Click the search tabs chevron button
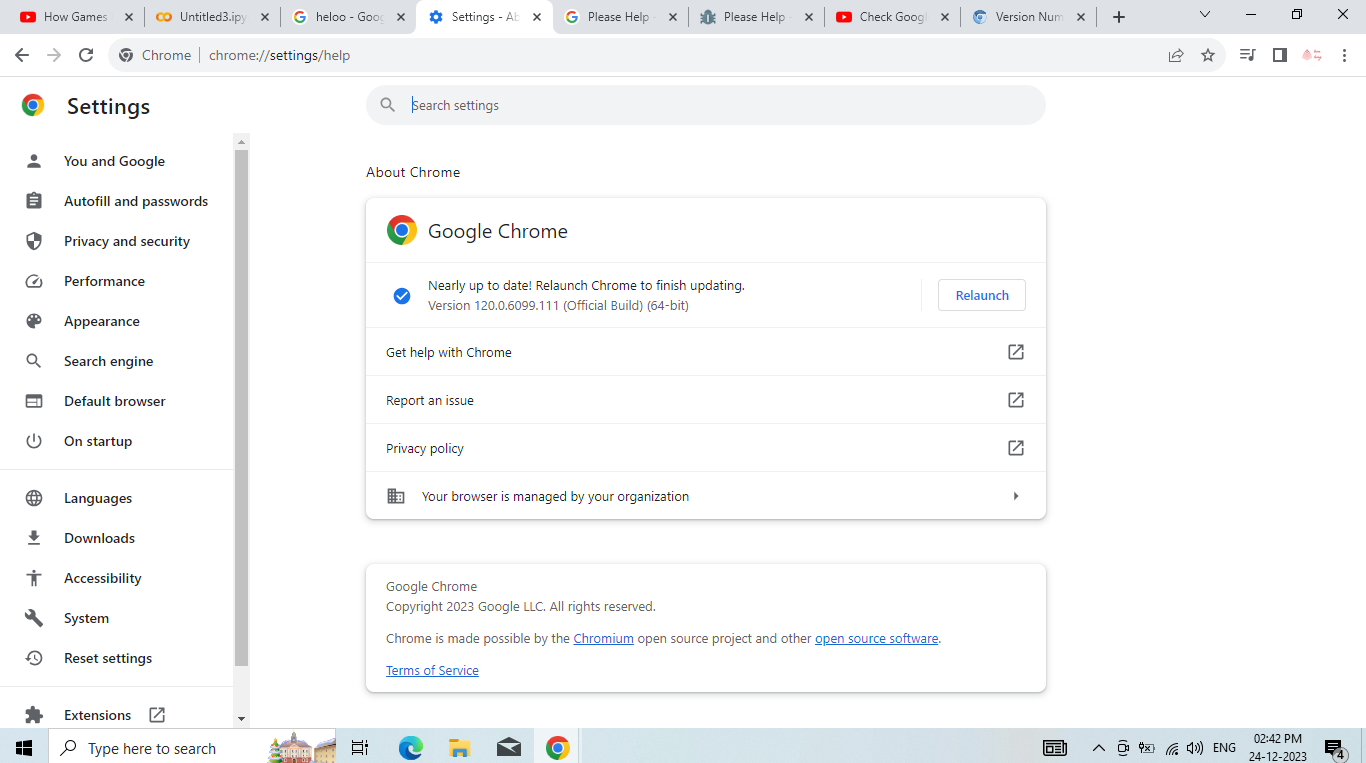 click(1204, 15)
